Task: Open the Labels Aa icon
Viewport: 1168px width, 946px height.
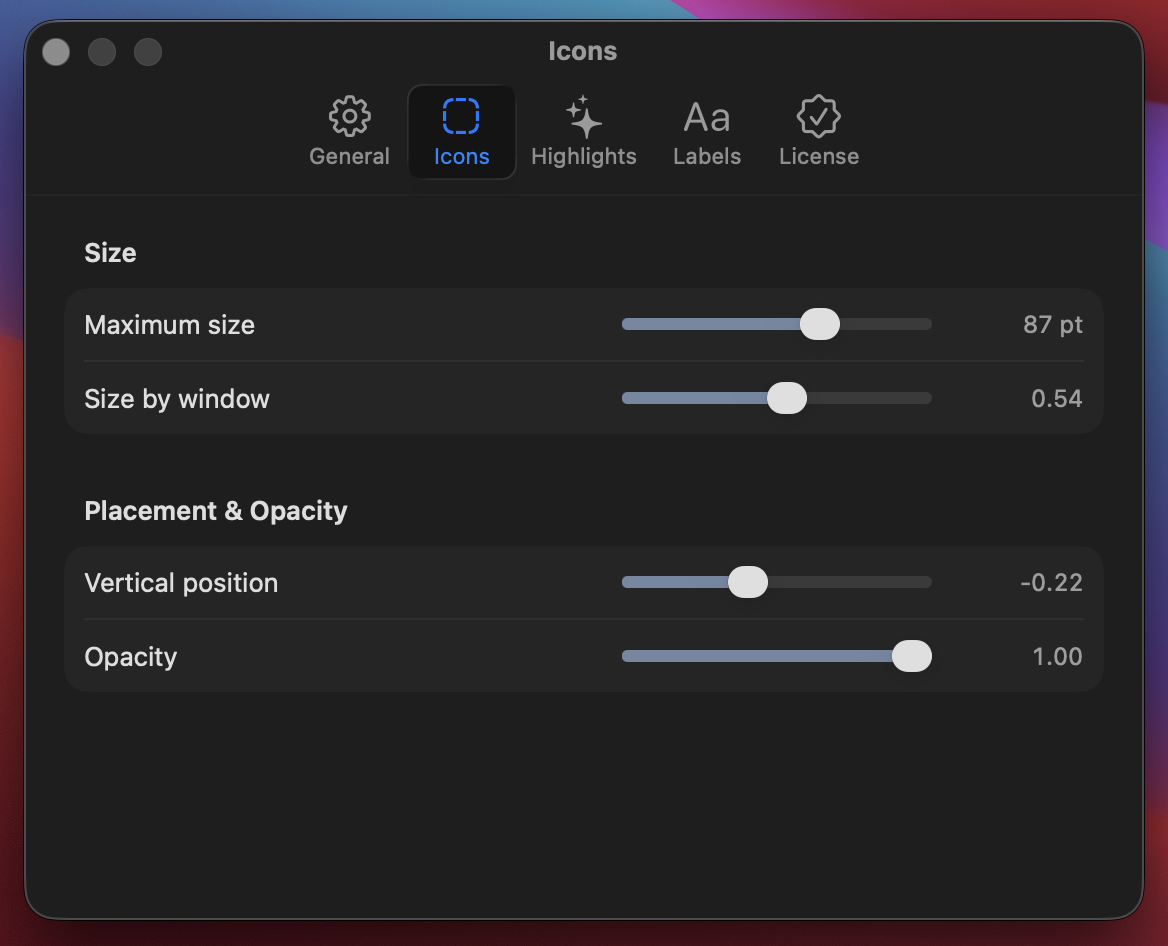Action: coord(707,118)
